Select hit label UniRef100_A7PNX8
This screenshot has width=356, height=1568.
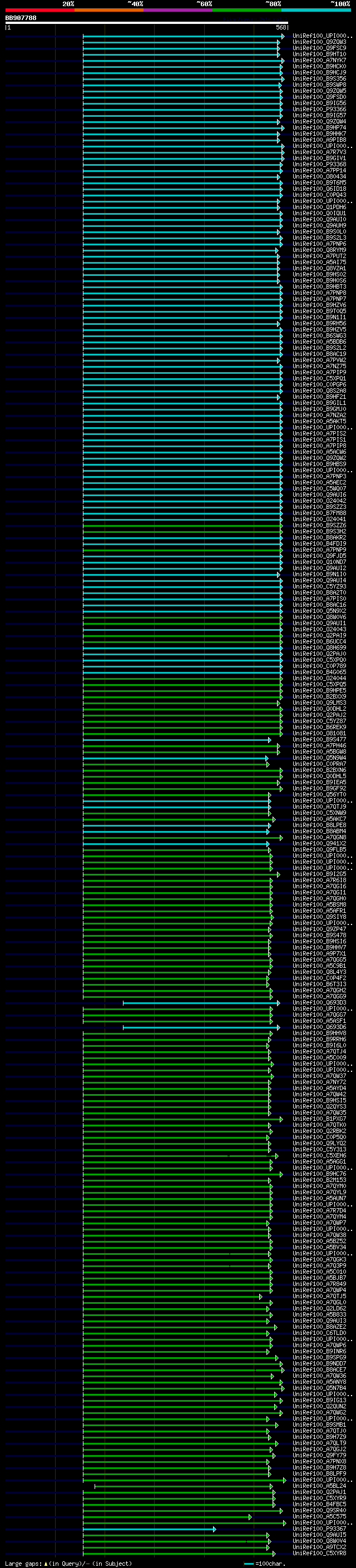pyautogui.click(x=319, y=1461)
